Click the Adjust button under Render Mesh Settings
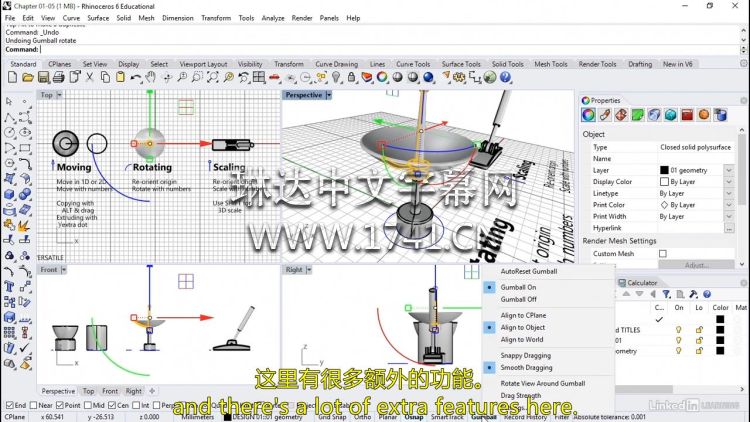The width and height of the screenshot is (750, 422). [x=696, y=265]
